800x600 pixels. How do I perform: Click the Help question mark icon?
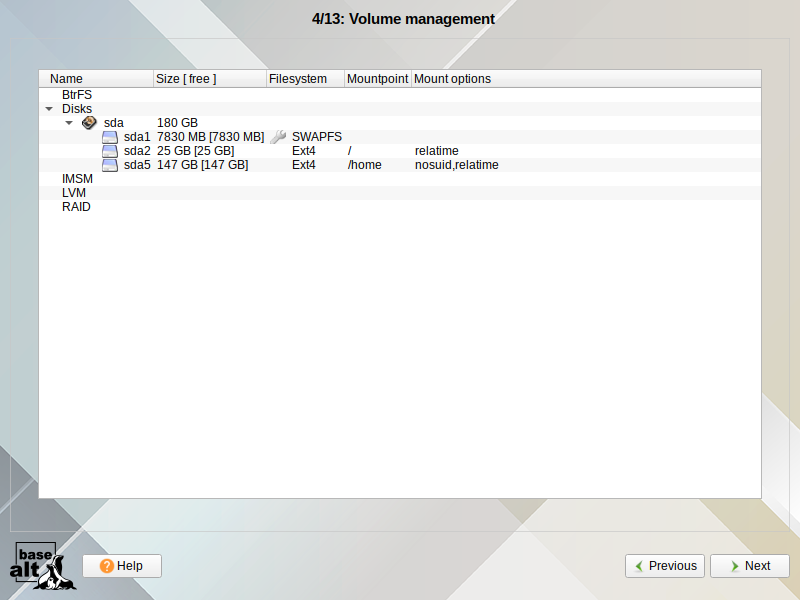107,566
